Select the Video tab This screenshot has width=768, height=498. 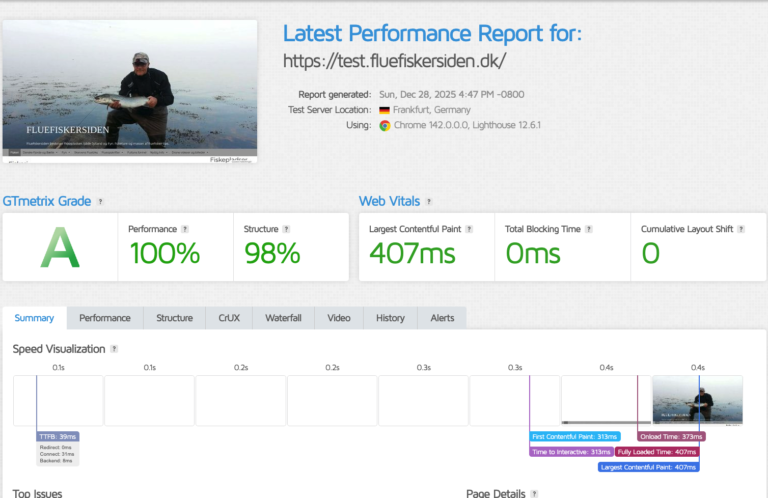[x=339, y=318]
